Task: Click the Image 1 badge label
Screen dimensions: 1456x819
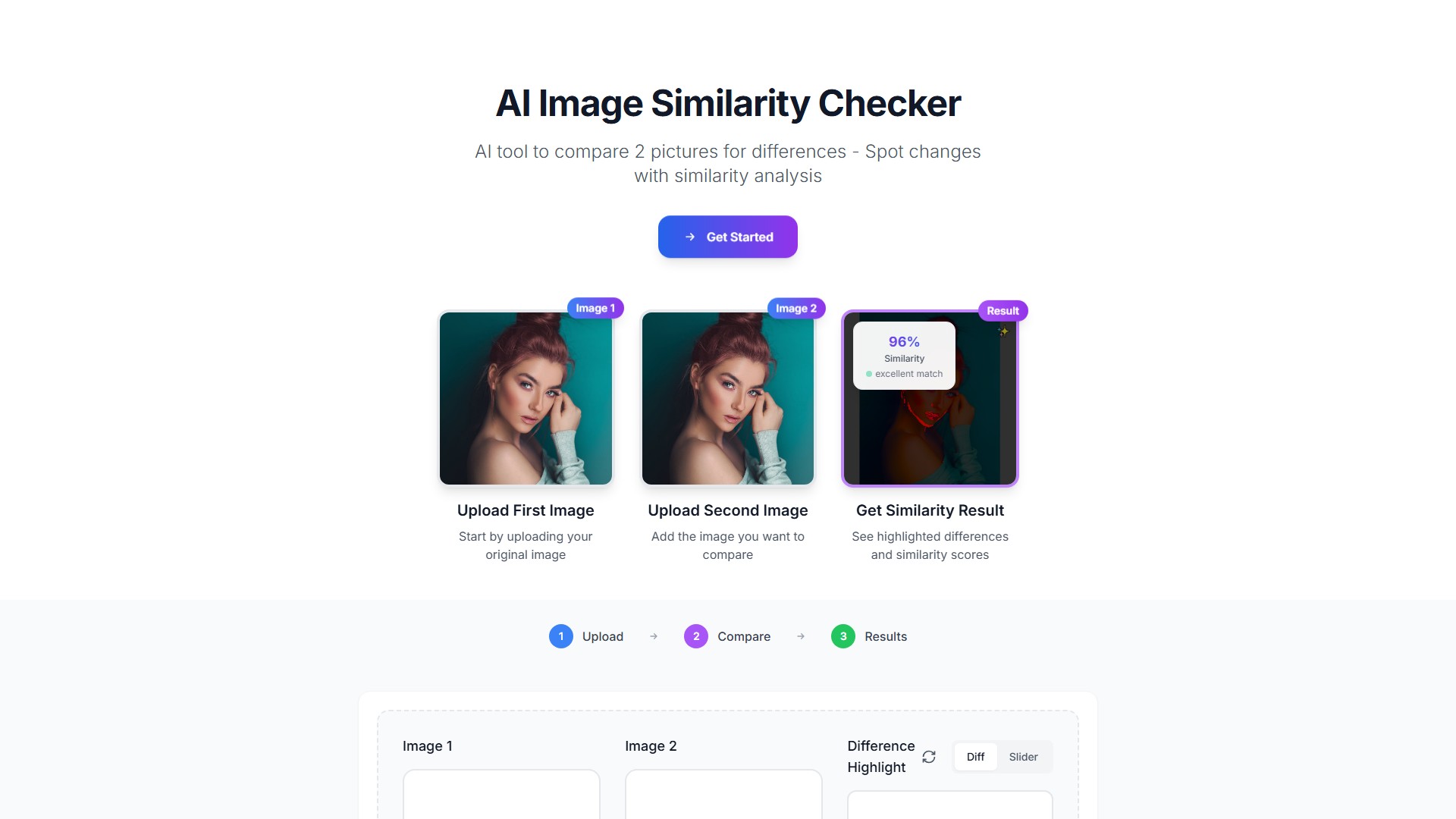Action: [595, 308]
